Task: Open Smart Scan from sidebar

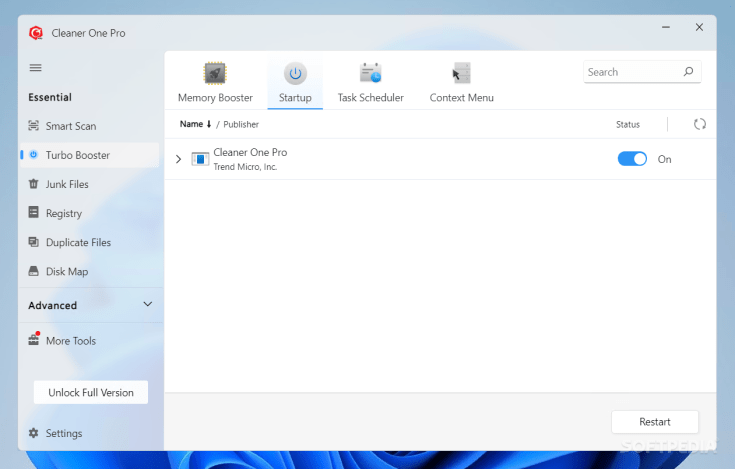Action: (x=90, y=126)
